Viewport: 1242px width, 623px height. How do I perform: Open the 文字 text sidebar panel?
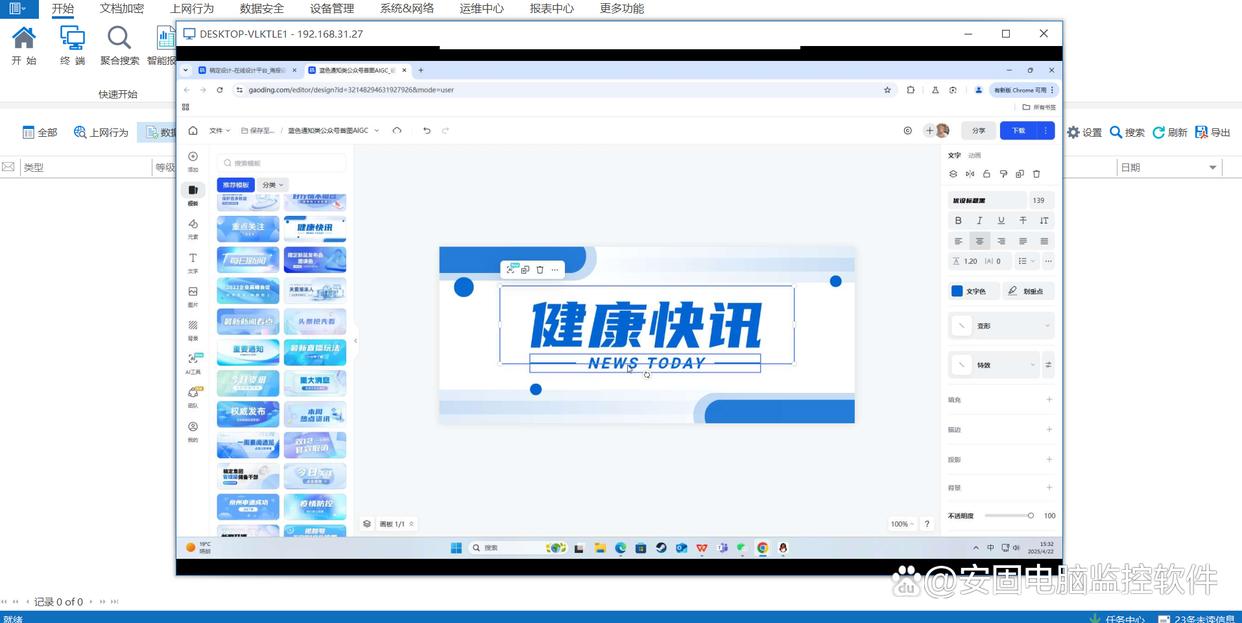point(193,262)
